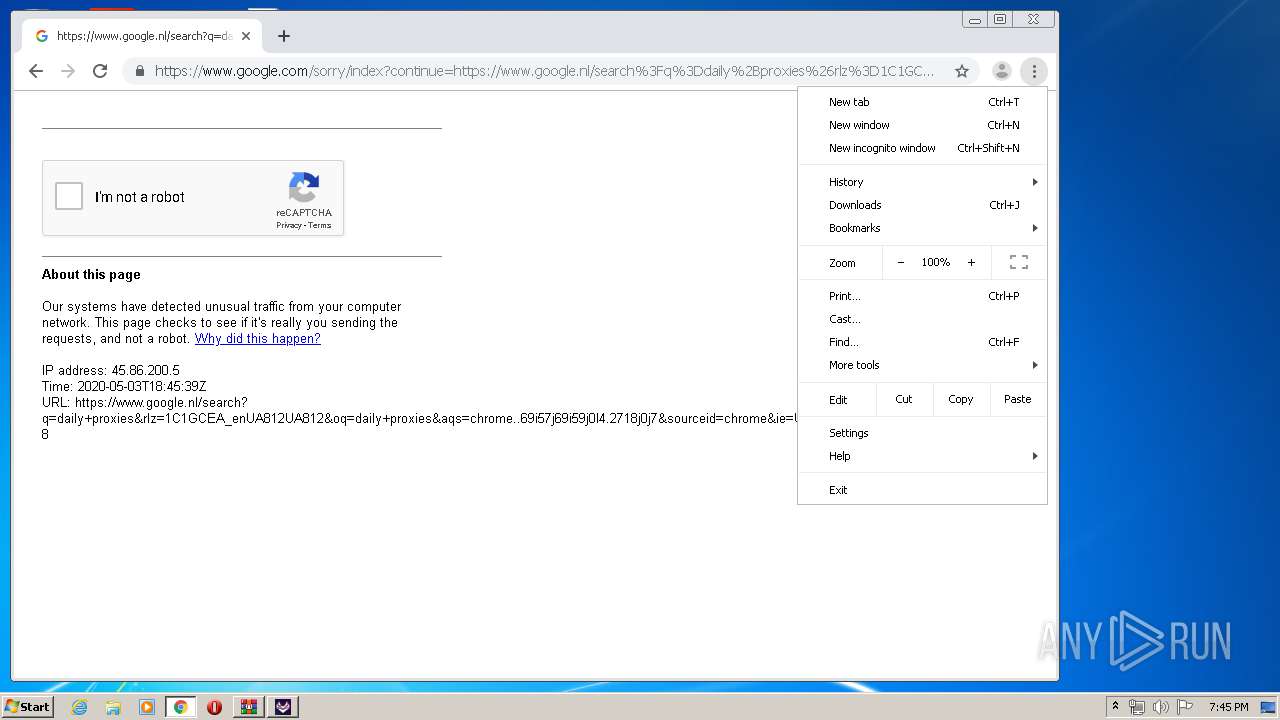Expand the Help submenu

[922, 456]
